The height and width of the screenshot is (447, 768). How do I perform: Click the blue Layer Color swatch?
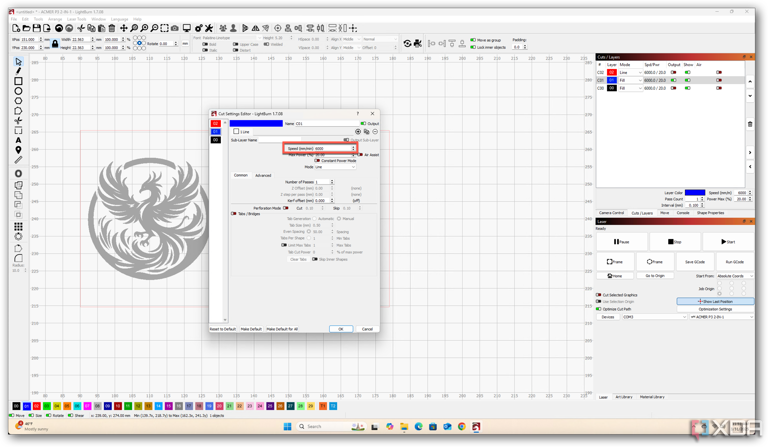click(694, 192)
